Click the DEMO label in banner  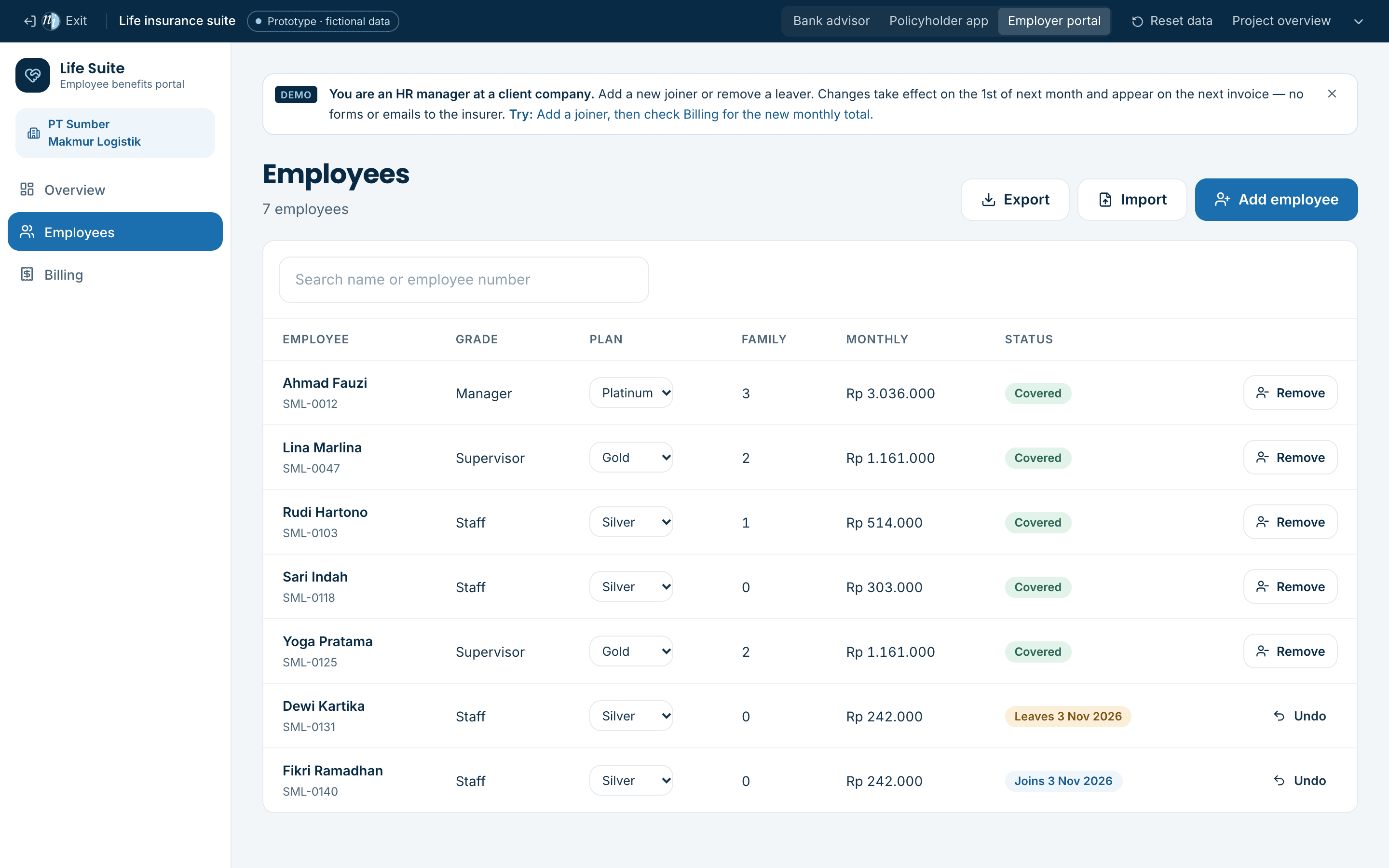[x=296, y=95]
